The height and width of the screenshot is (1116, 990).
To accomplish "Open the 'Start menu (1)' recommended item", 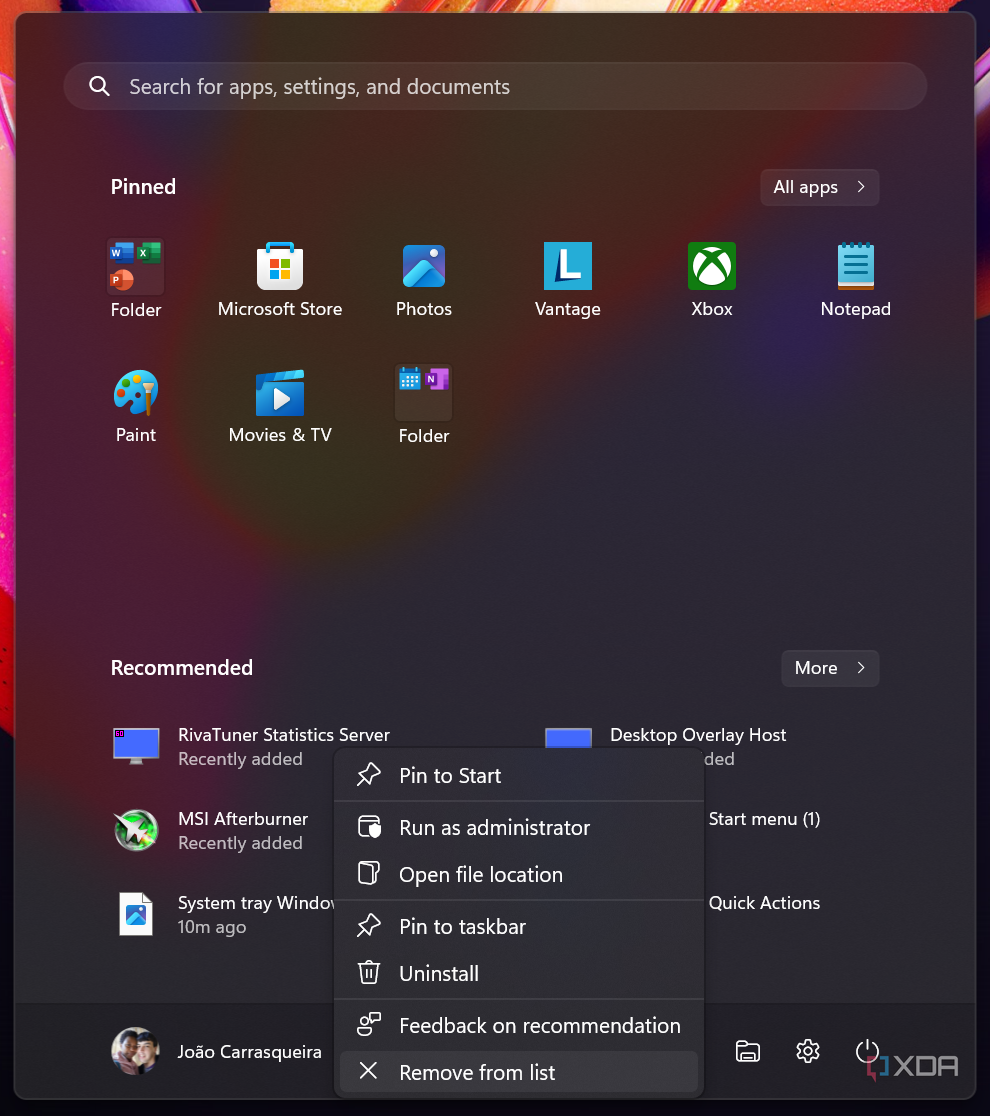I will pos(764,819).
